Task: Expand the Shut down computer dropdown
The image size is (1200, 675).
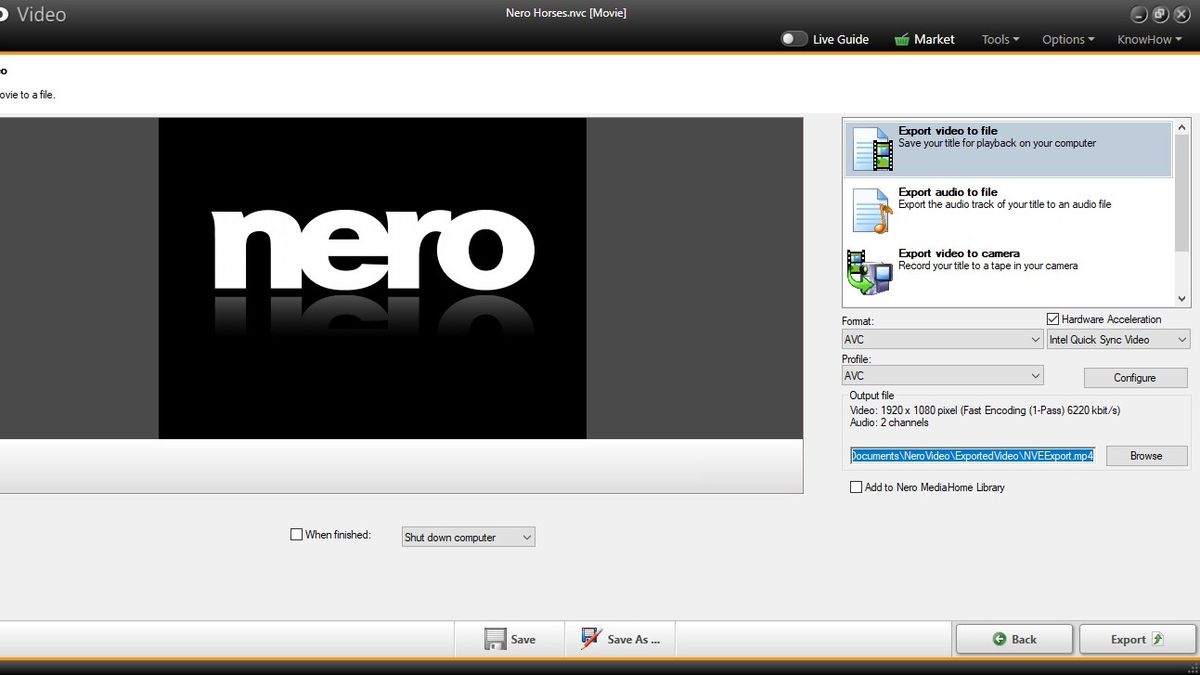Action: point(467,536)
